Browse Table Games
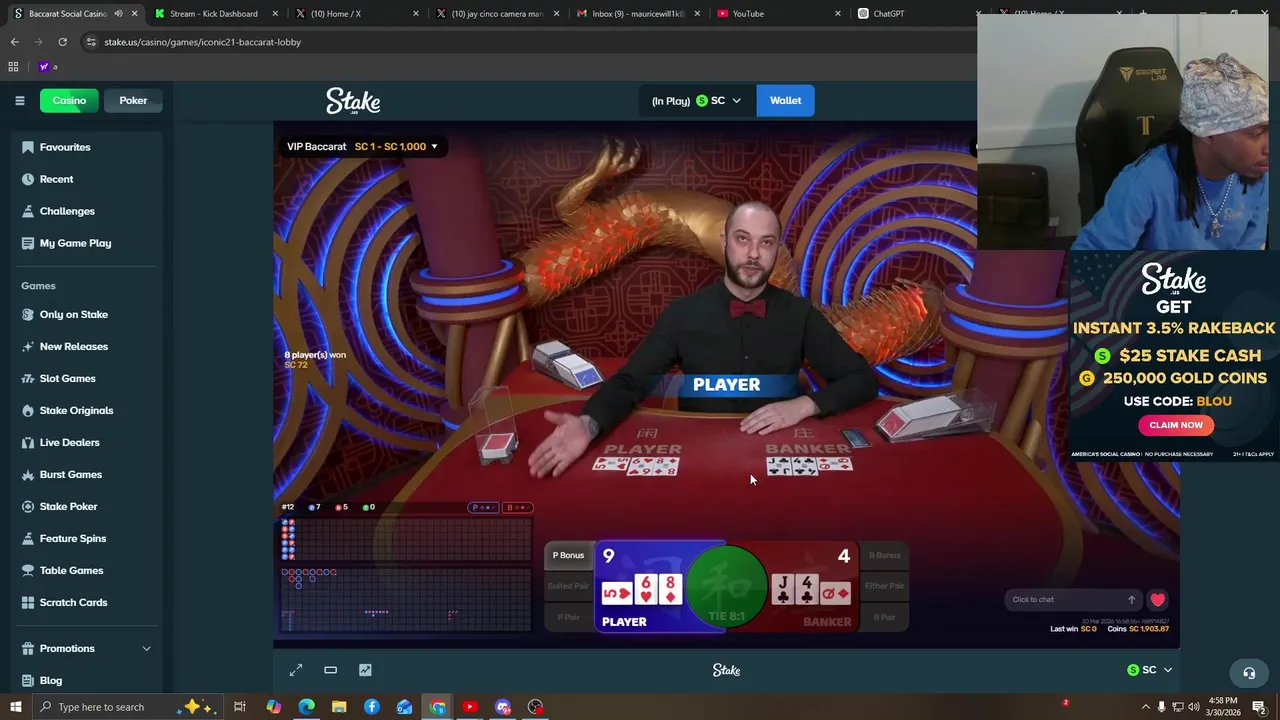 [x=71, y=570]
